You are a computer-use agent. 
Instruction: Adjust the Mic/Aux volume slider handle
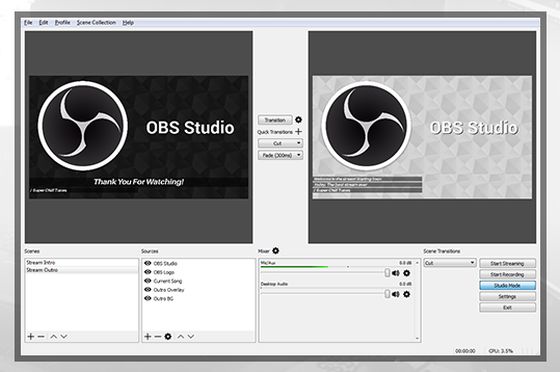point(387,273)
